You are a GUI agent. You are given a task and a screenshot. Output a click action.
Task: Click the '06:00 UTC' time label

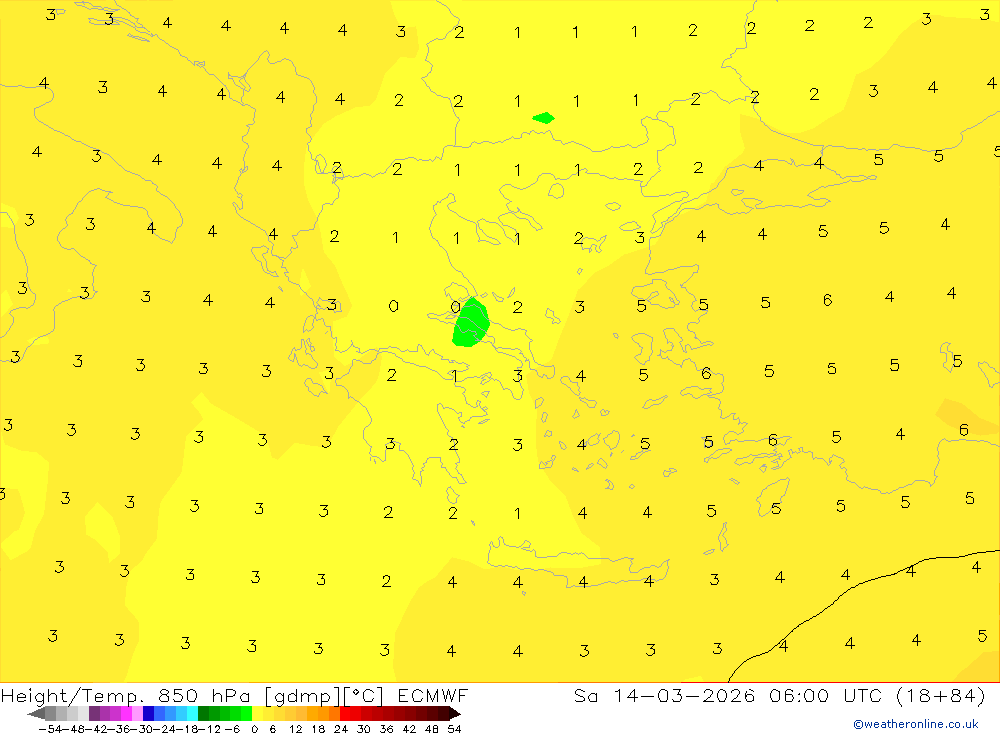tap(825, 695)
